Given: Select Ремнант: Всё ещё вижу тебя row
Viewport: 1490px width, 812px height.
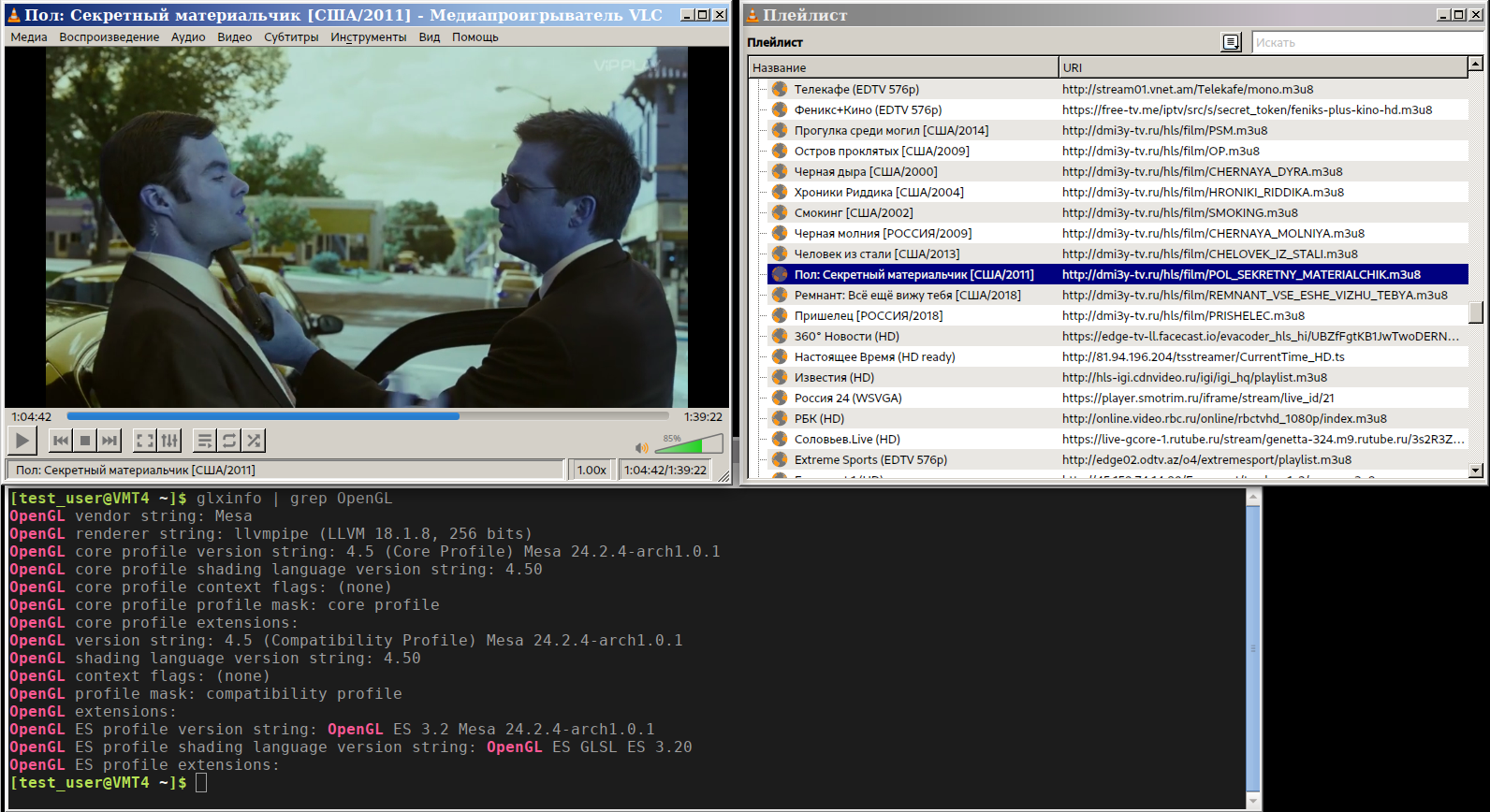Looking at the screenshot, I should pos(1117,295).
